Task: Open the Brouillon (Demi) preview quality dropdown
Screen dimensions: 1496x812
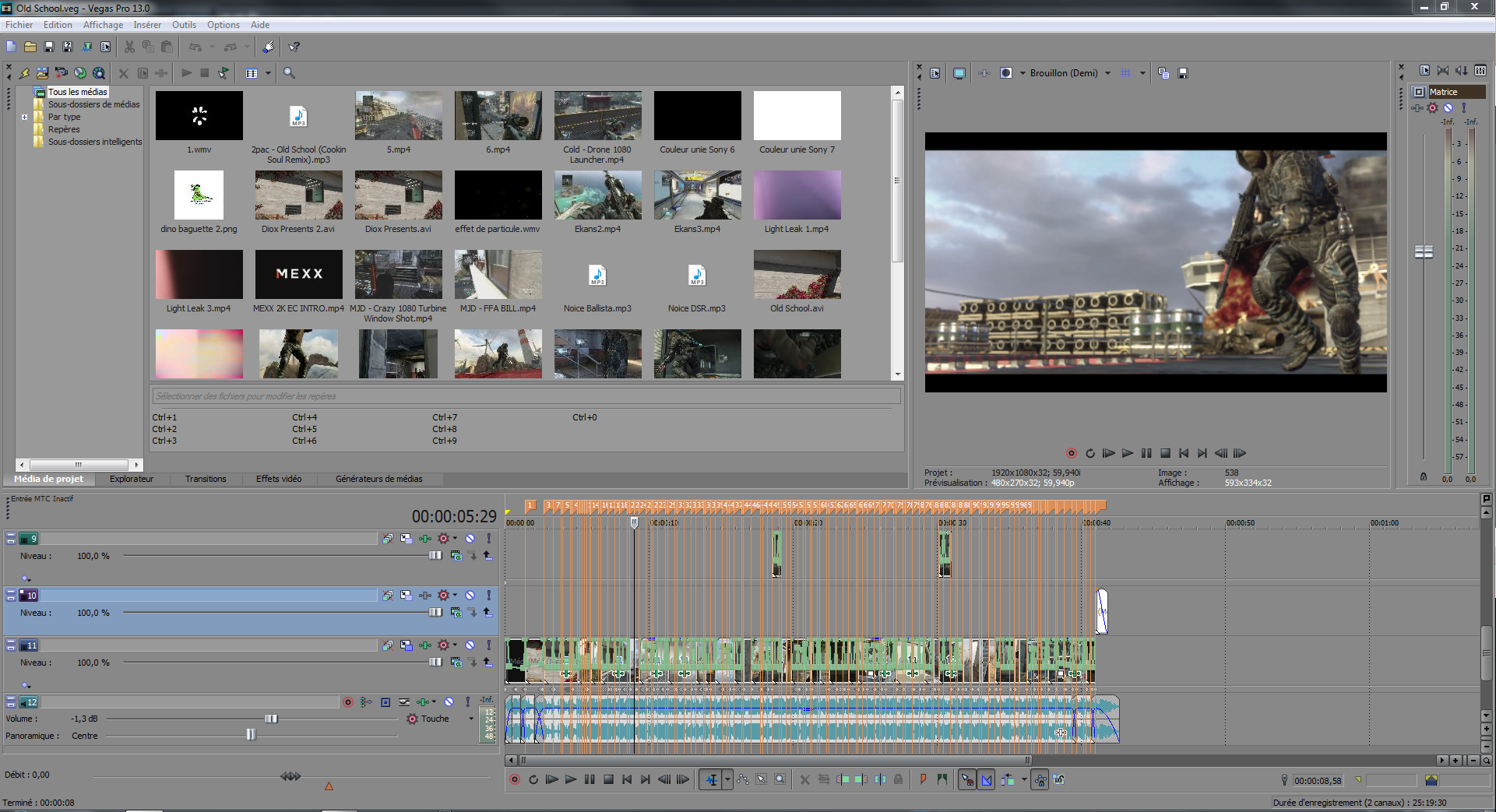Action: click(1107, 73)
